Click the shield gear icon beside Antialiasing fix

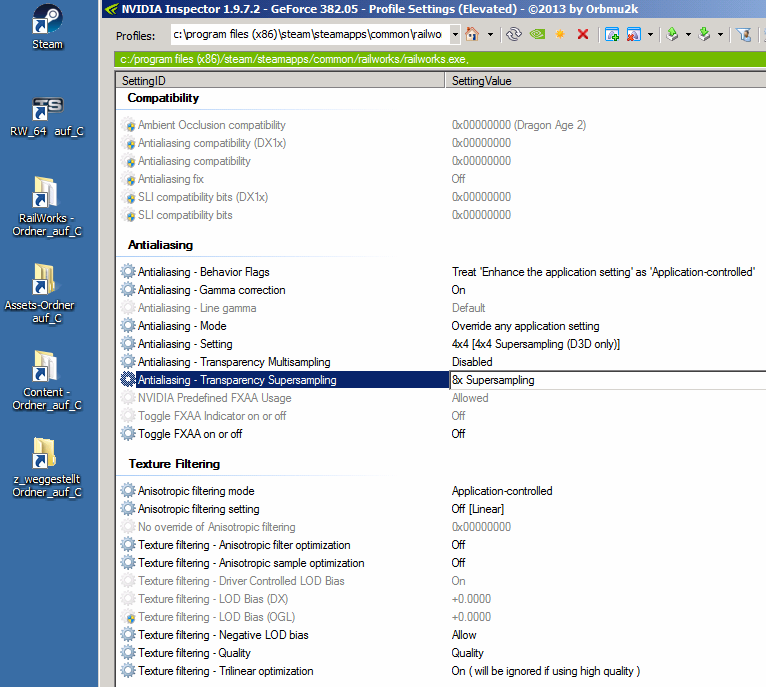(x=128, y=179)
